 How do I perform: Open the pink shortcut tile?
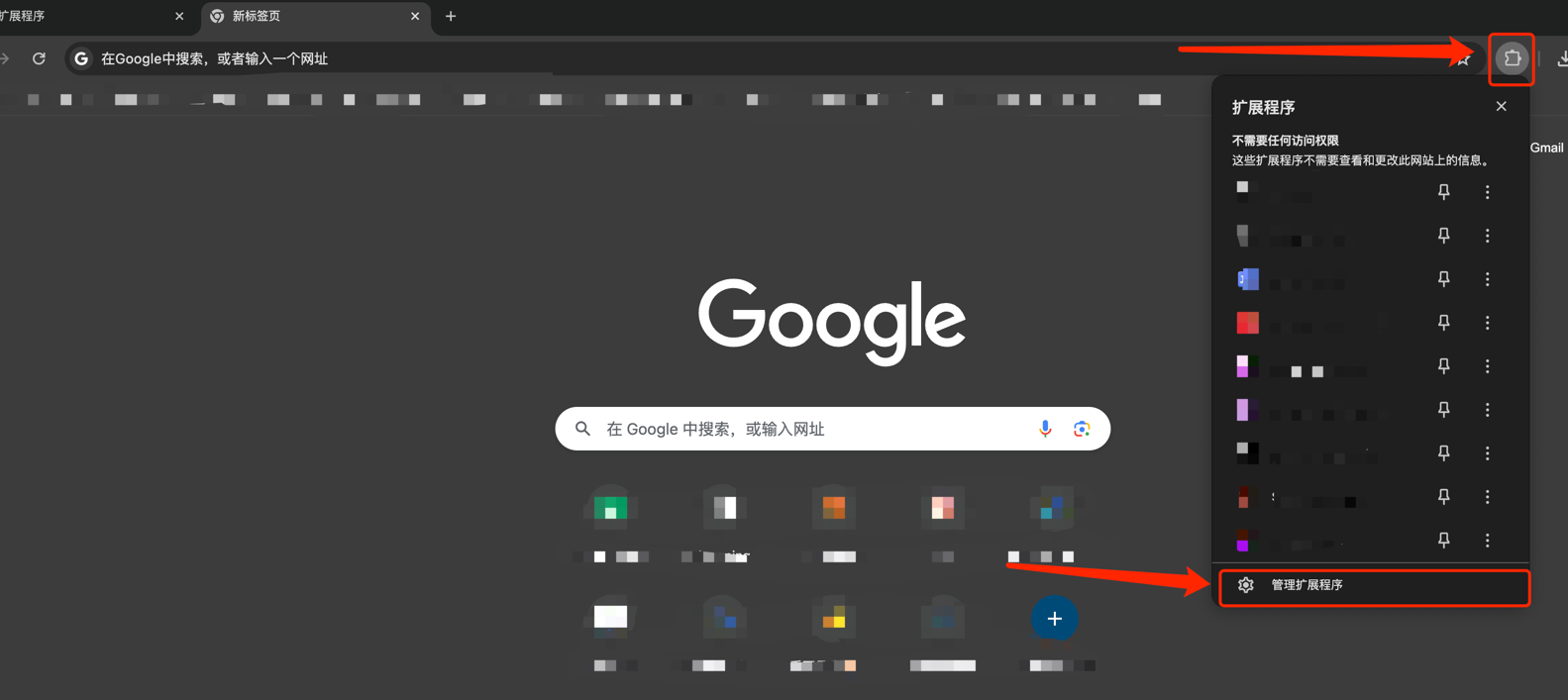tap(942, 509)
